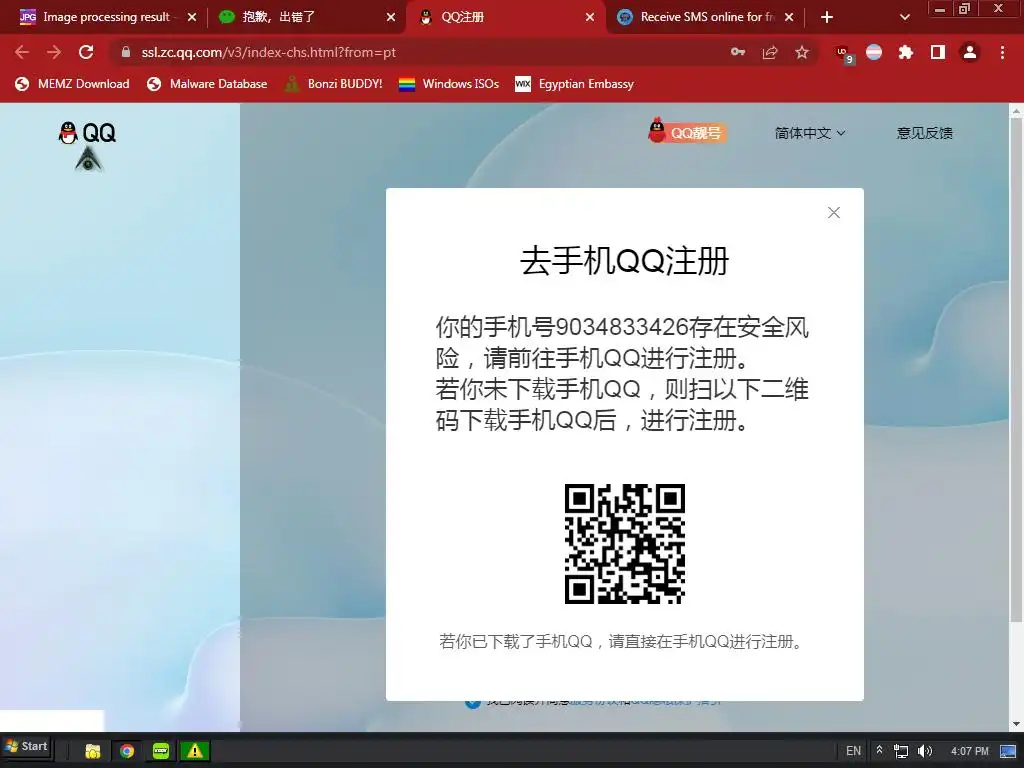
Task: Go back to the previous page
Action: (22, 52)
